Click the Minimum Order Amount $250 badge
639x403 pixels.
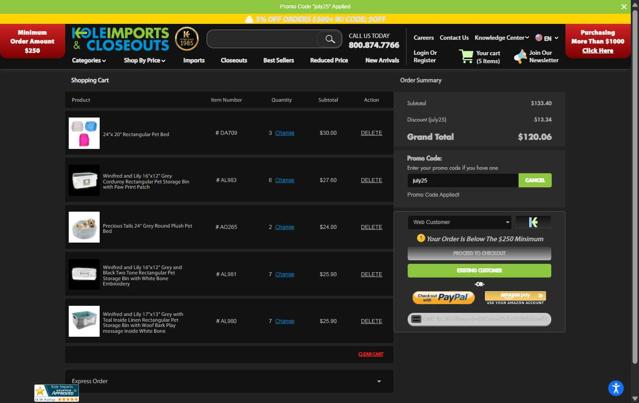click(x=32, y=41)
